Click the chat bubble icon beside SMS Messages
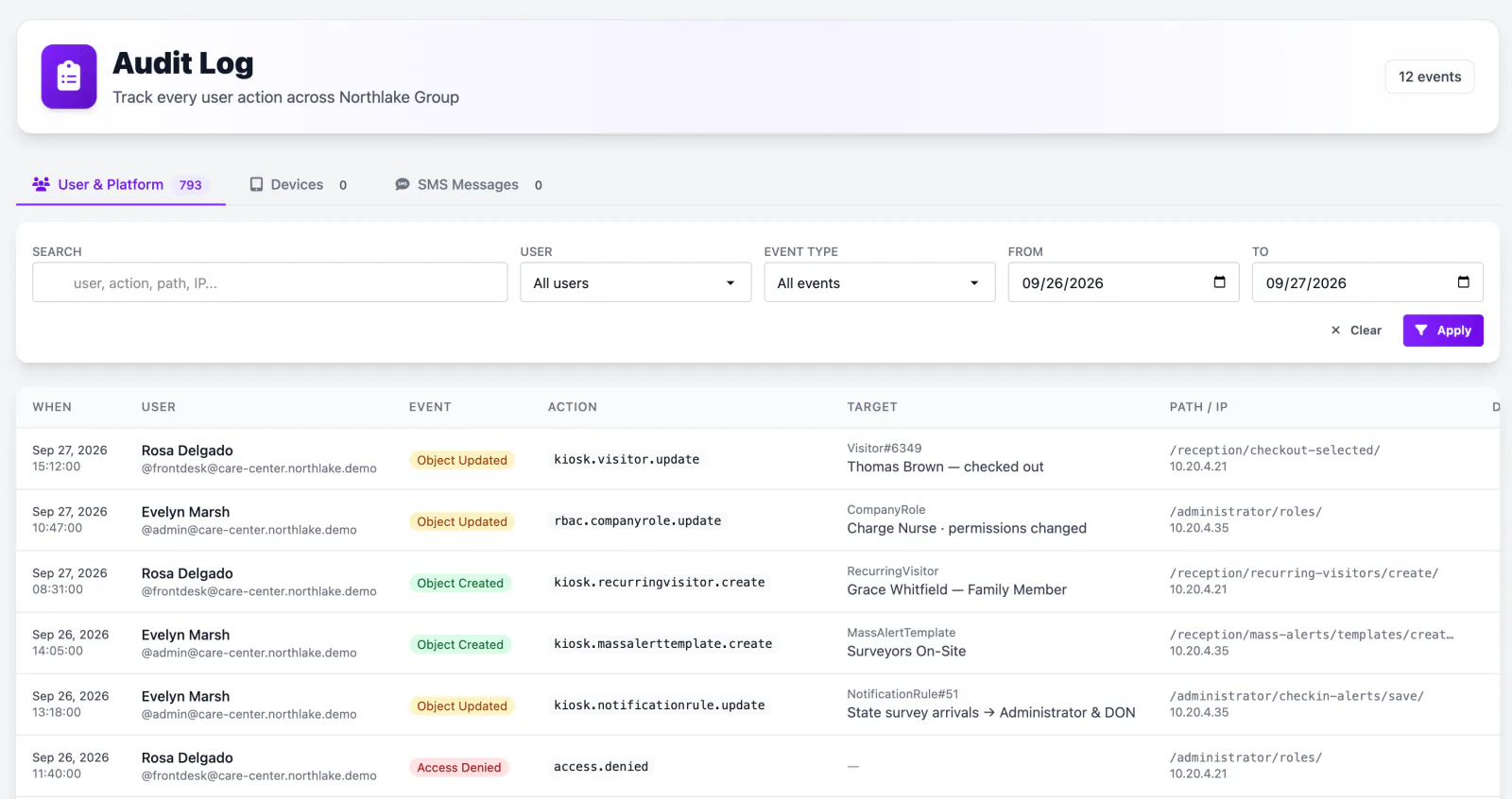Screen dimensions: 1512x799 click(403, 184)
